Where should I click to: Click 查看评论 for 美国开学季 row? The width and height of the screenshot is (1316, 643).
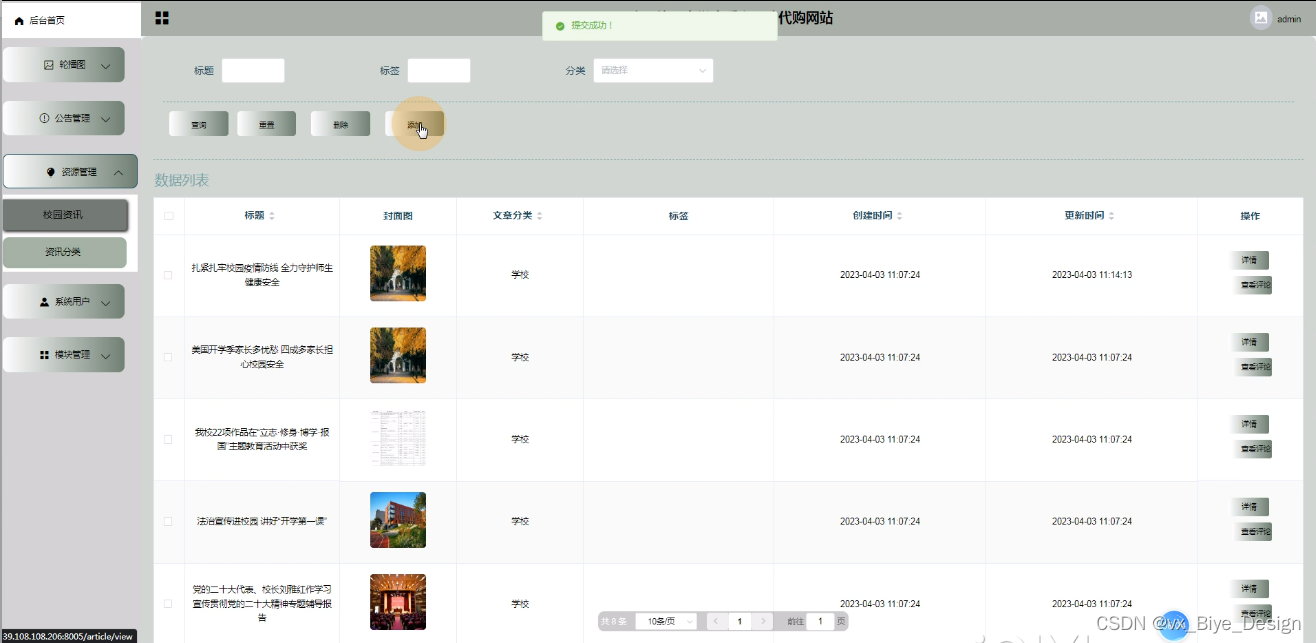click(1252, 367)
